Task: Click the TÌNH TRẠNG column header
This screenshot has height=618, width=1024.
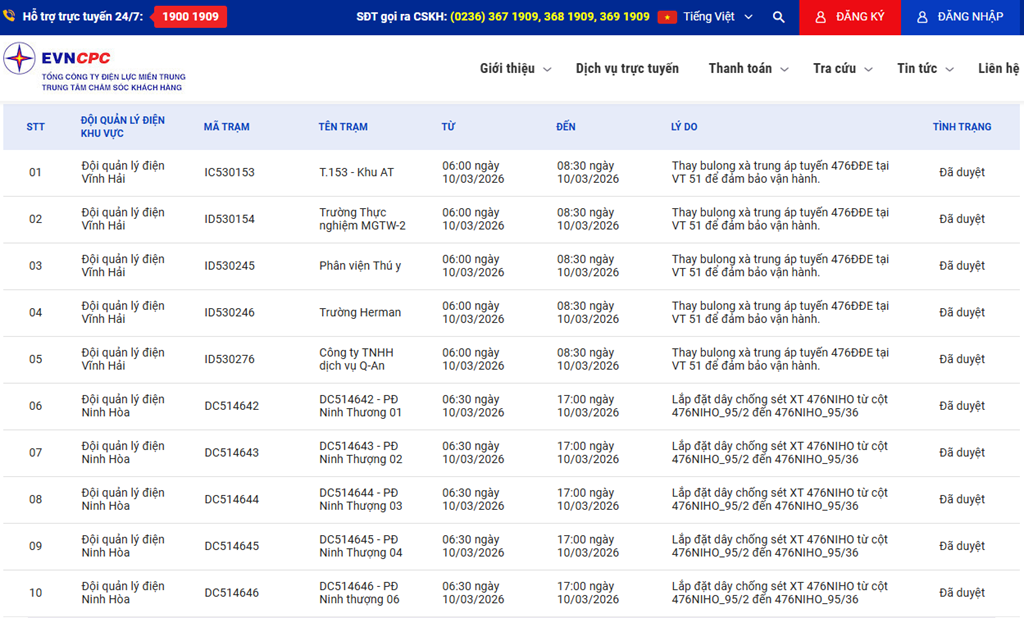Action: tap(961, 127)
